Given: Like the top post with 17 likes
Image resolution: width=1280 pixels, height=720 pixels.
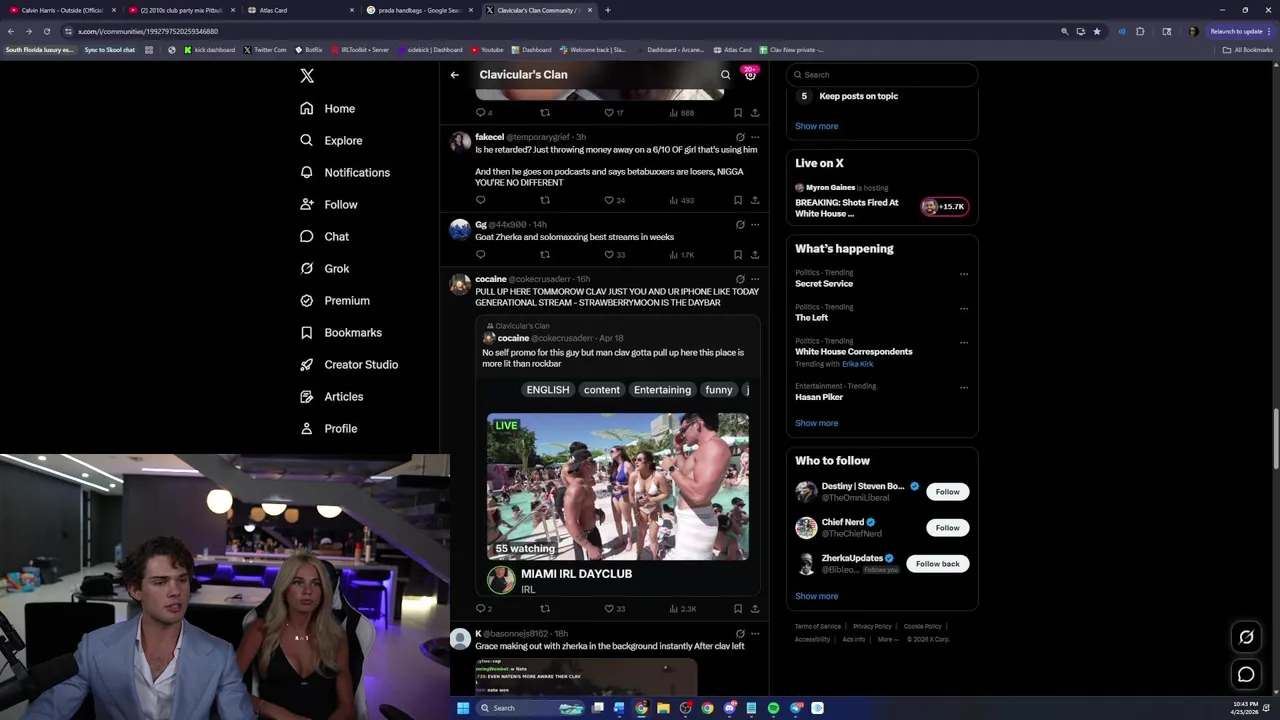Looking at the screenshot, I should tap(615, 113).
